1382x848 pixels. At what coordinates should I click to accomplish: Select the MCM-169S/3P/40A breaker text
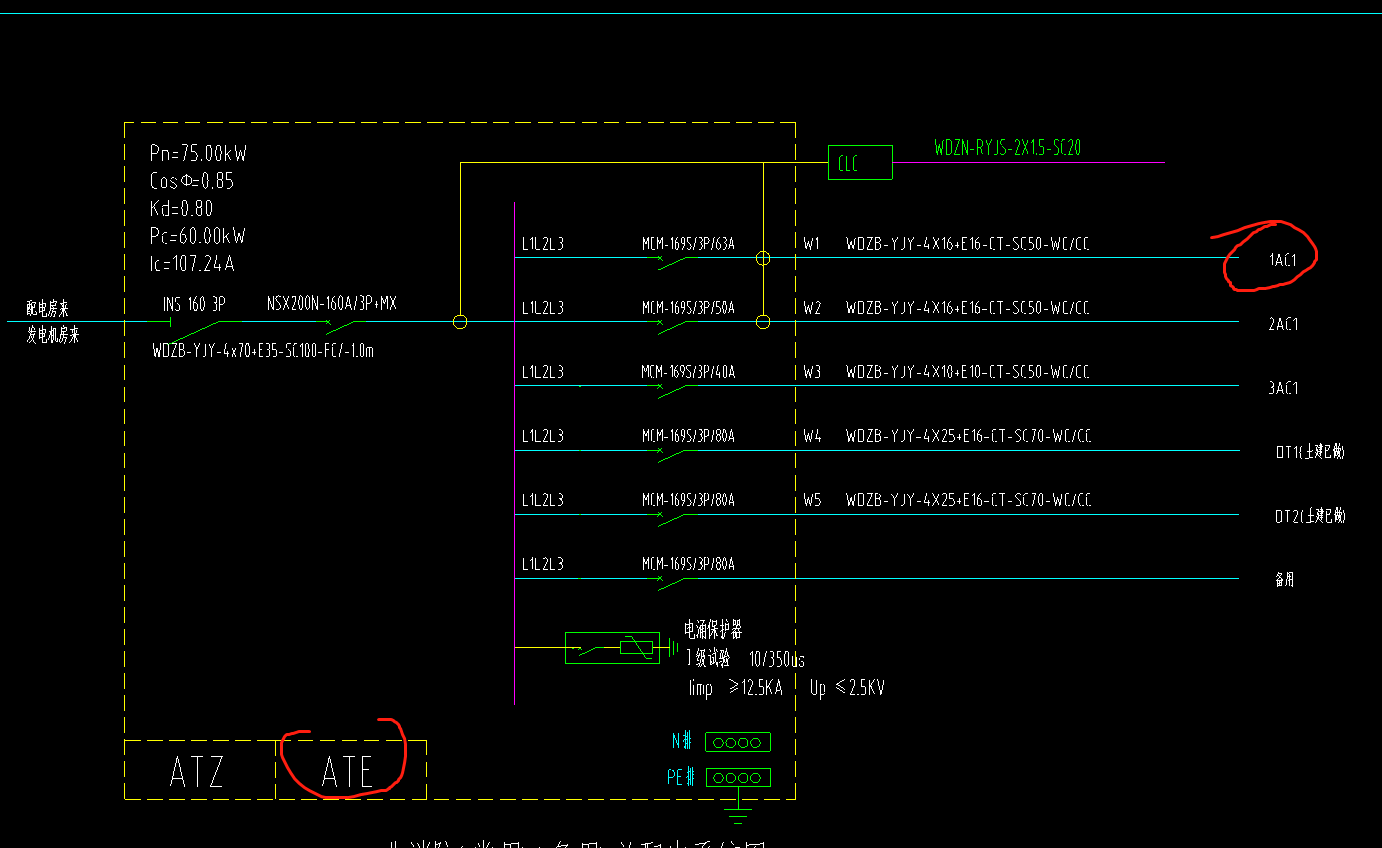[x=688, y=372]
